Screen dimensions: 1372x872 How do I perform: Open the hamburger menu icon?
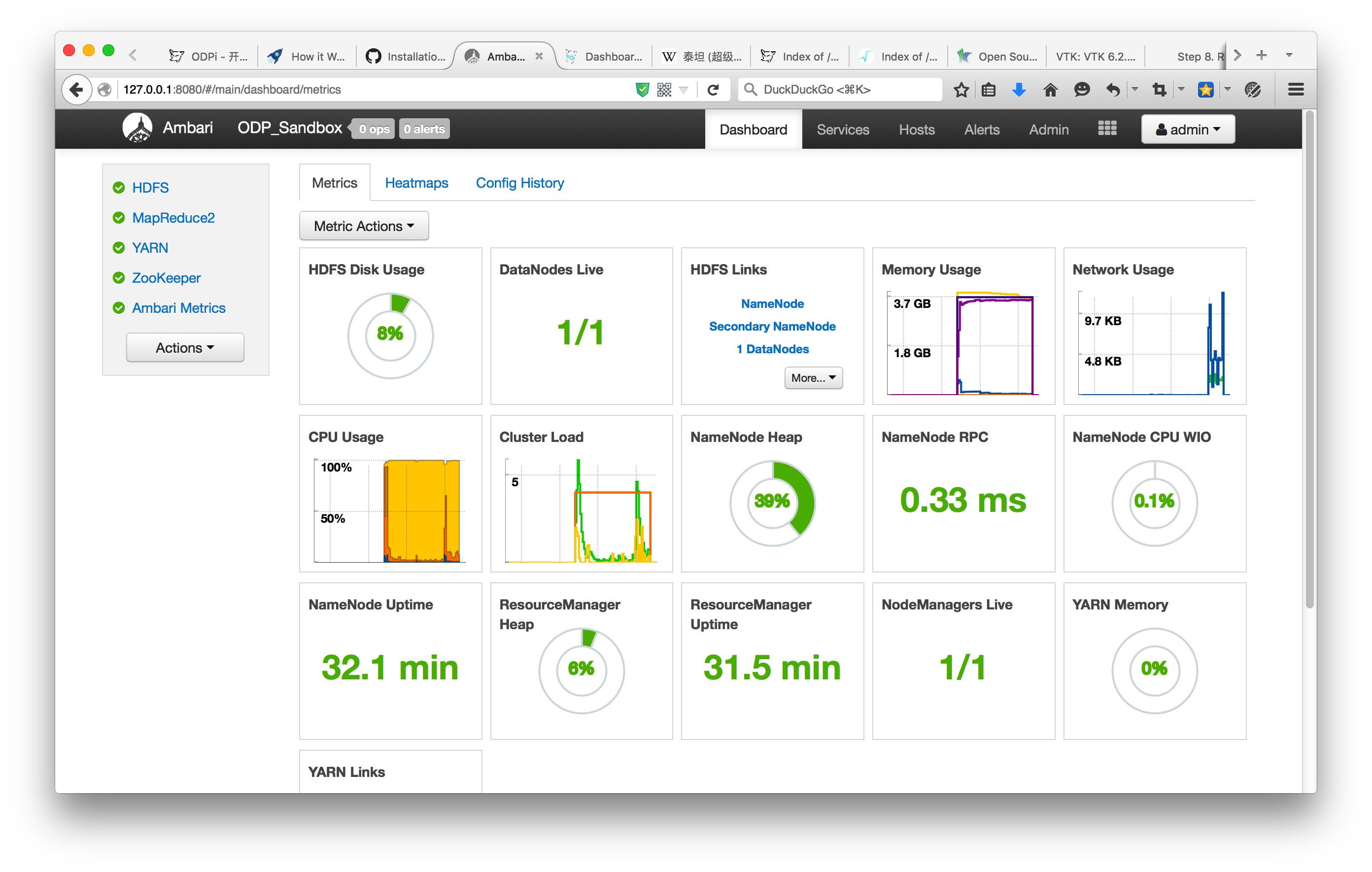[x=1296, y=90]
